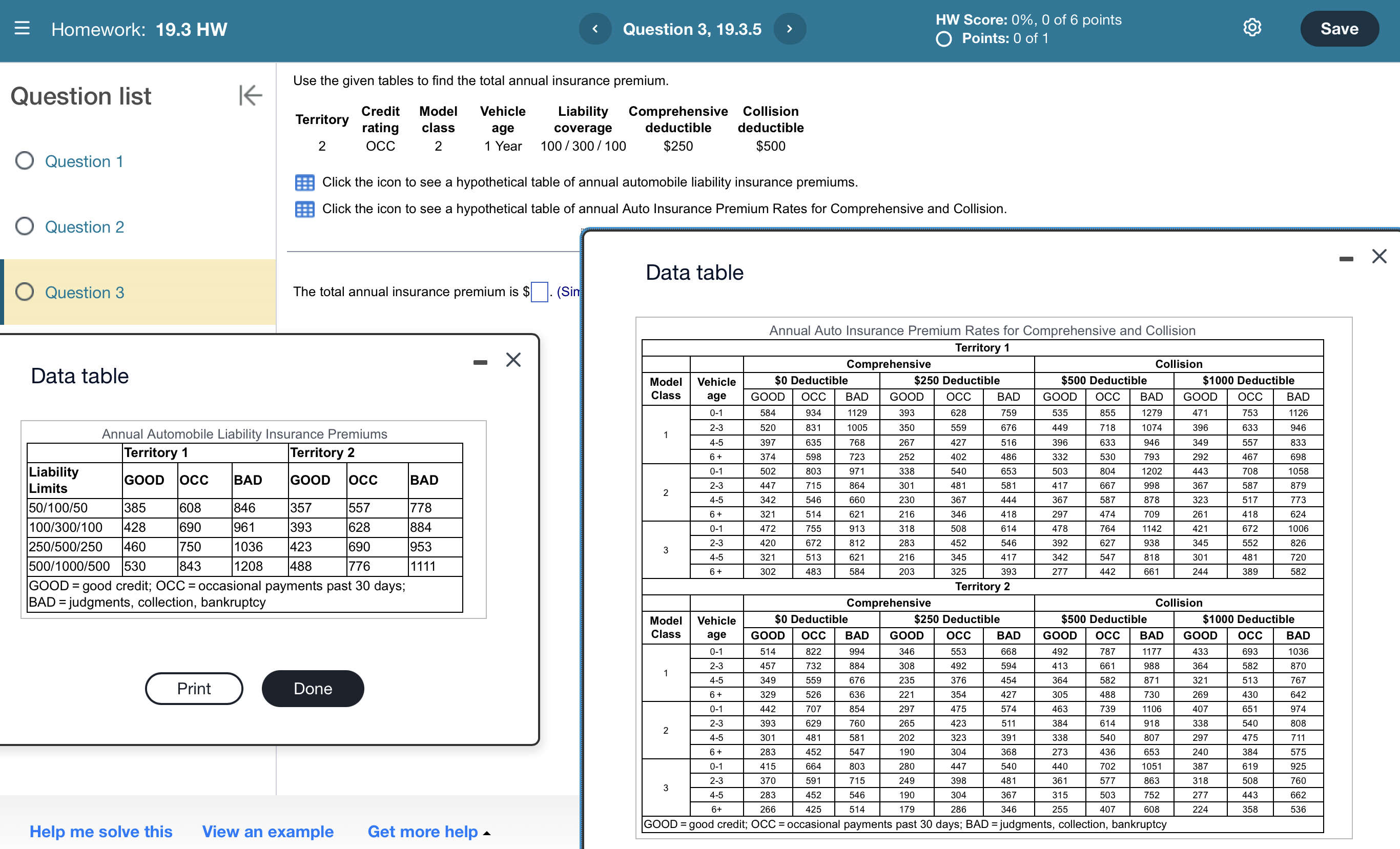Open comprehensive and collision table icon

click(304, 209)
